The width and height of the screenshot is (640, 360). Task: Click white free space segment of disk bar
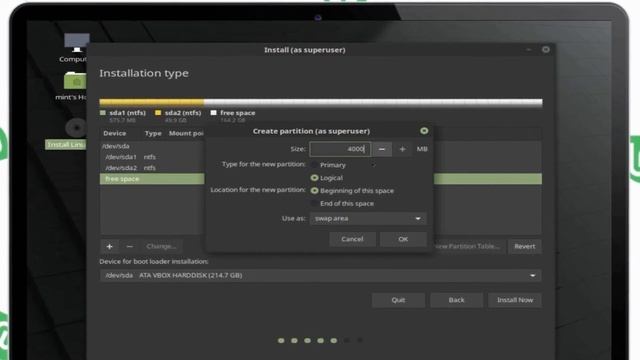373,102
